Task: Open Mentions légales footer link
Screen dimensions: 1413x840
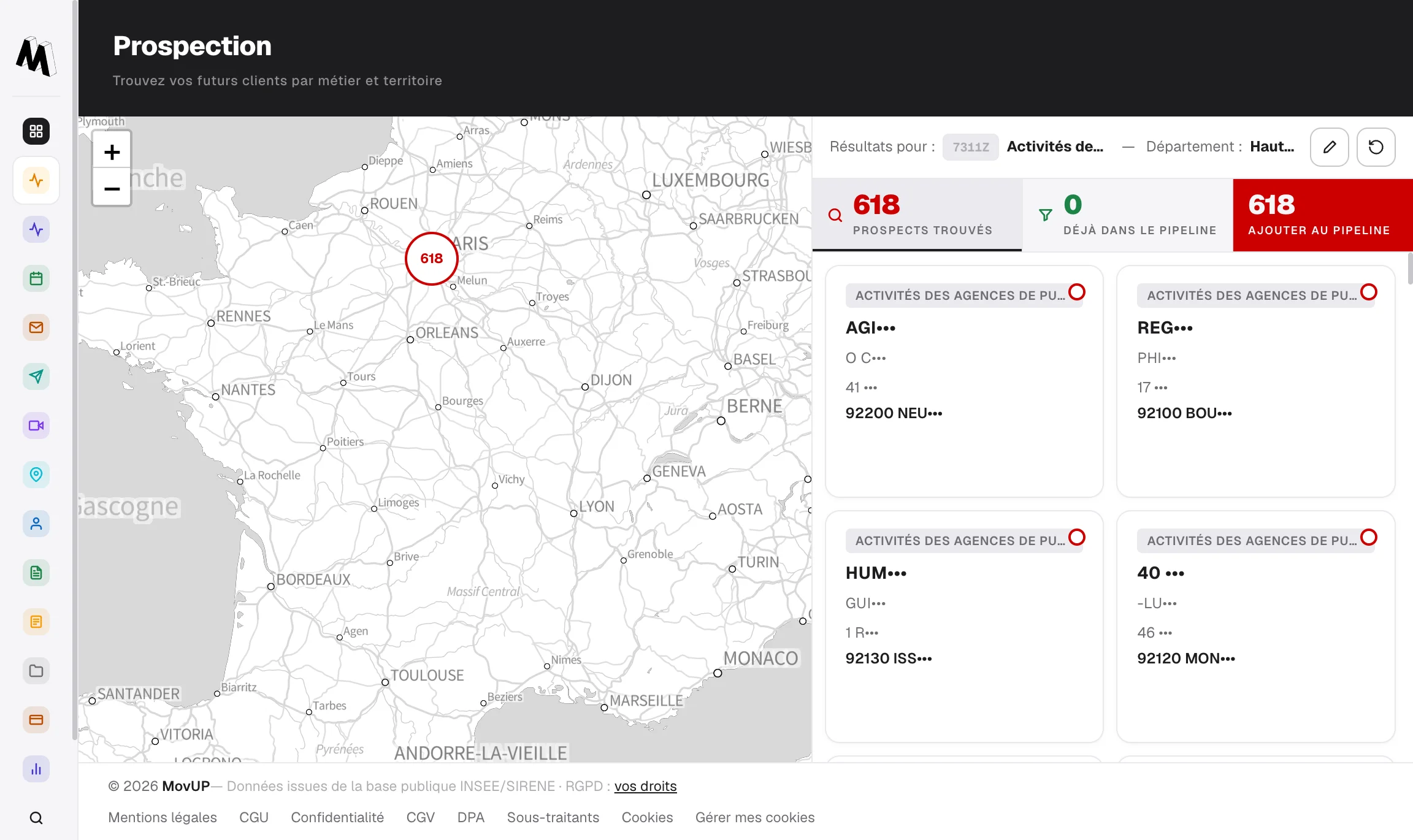Action: click(163, 817)
